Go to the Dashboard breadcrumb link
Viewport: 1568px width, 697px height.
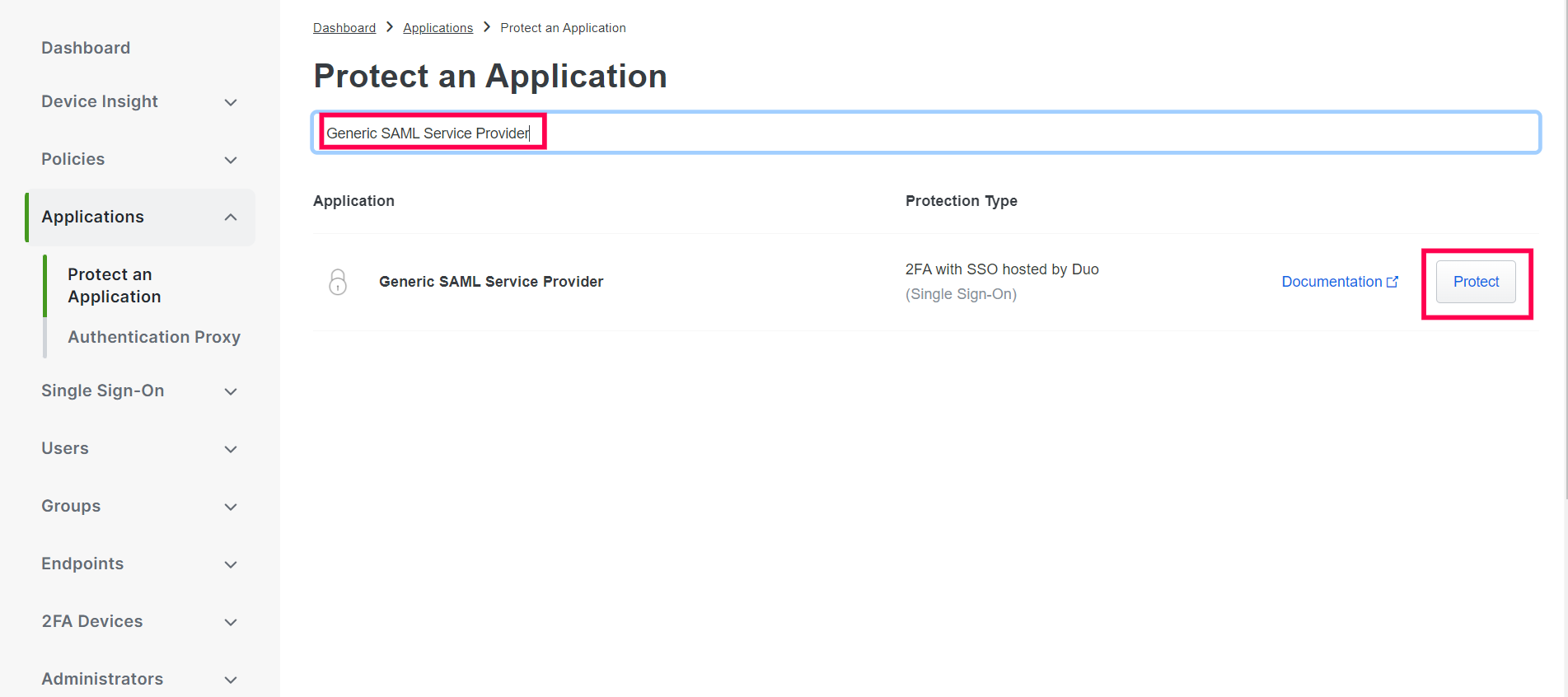tap(344, 28)
